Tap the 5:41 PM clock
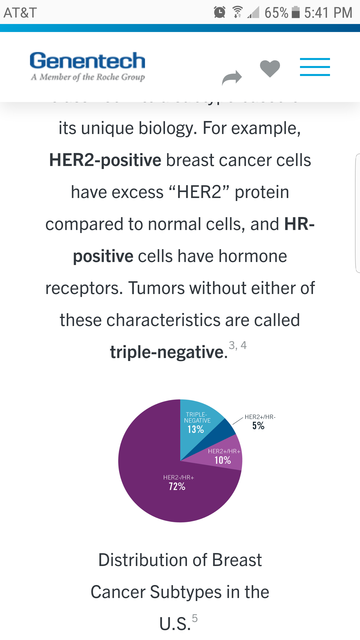Screen dimensions: 360x640 point(328,13)
